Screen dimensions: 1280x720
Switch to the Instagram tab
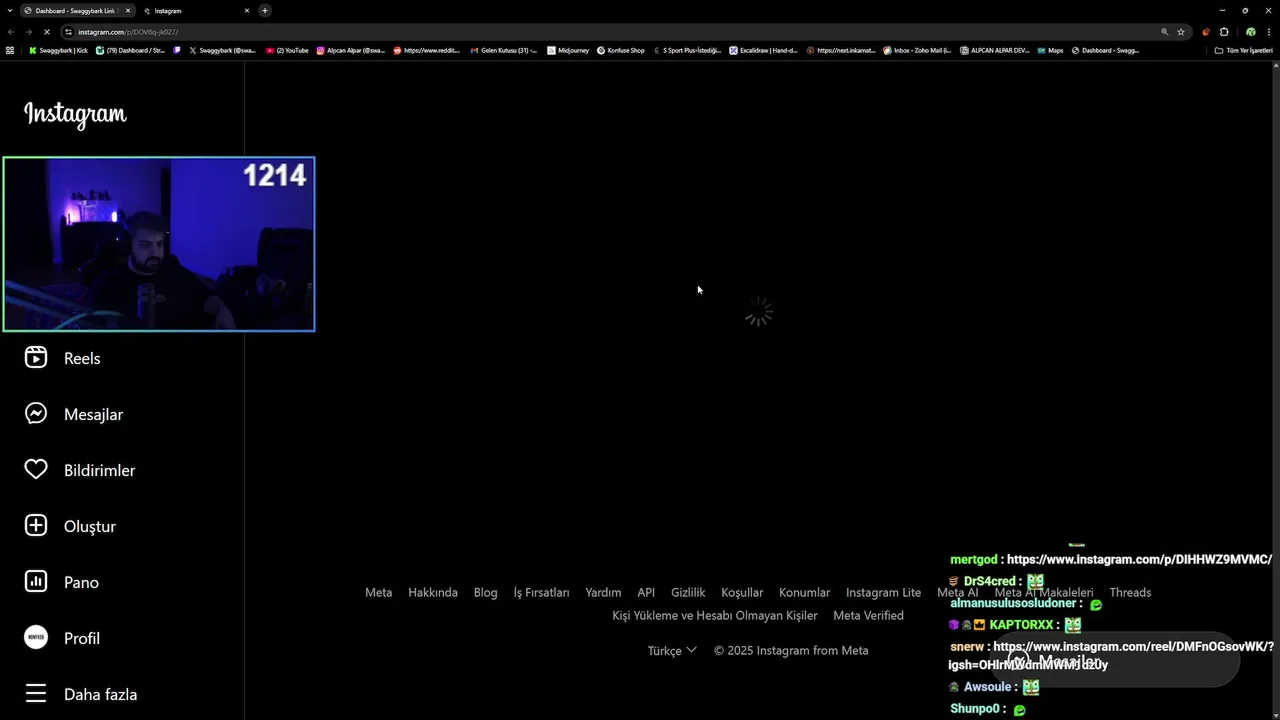(x=196, y=10)
